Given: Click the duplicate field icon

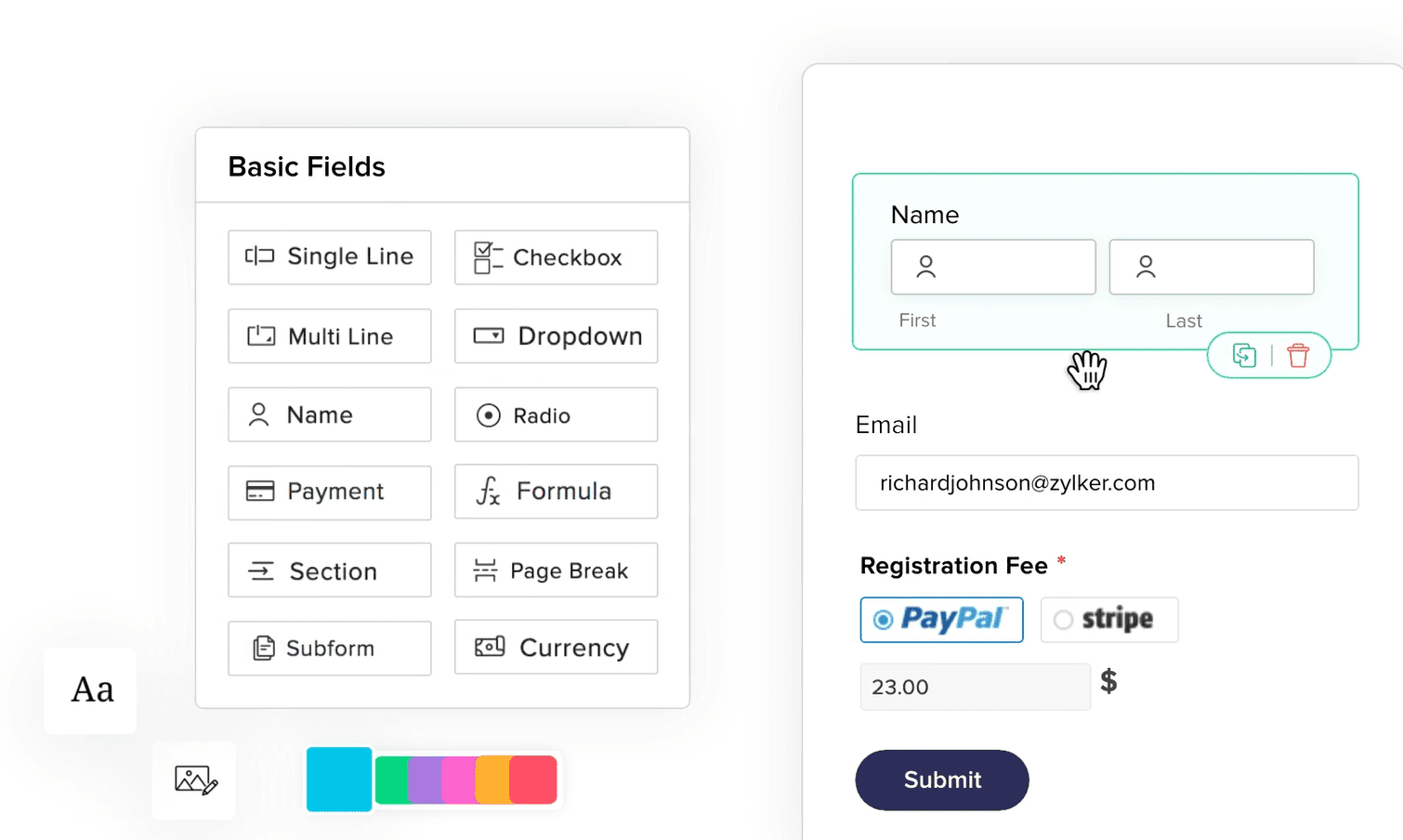Looking at the screenshot, I should (1244, 355).
